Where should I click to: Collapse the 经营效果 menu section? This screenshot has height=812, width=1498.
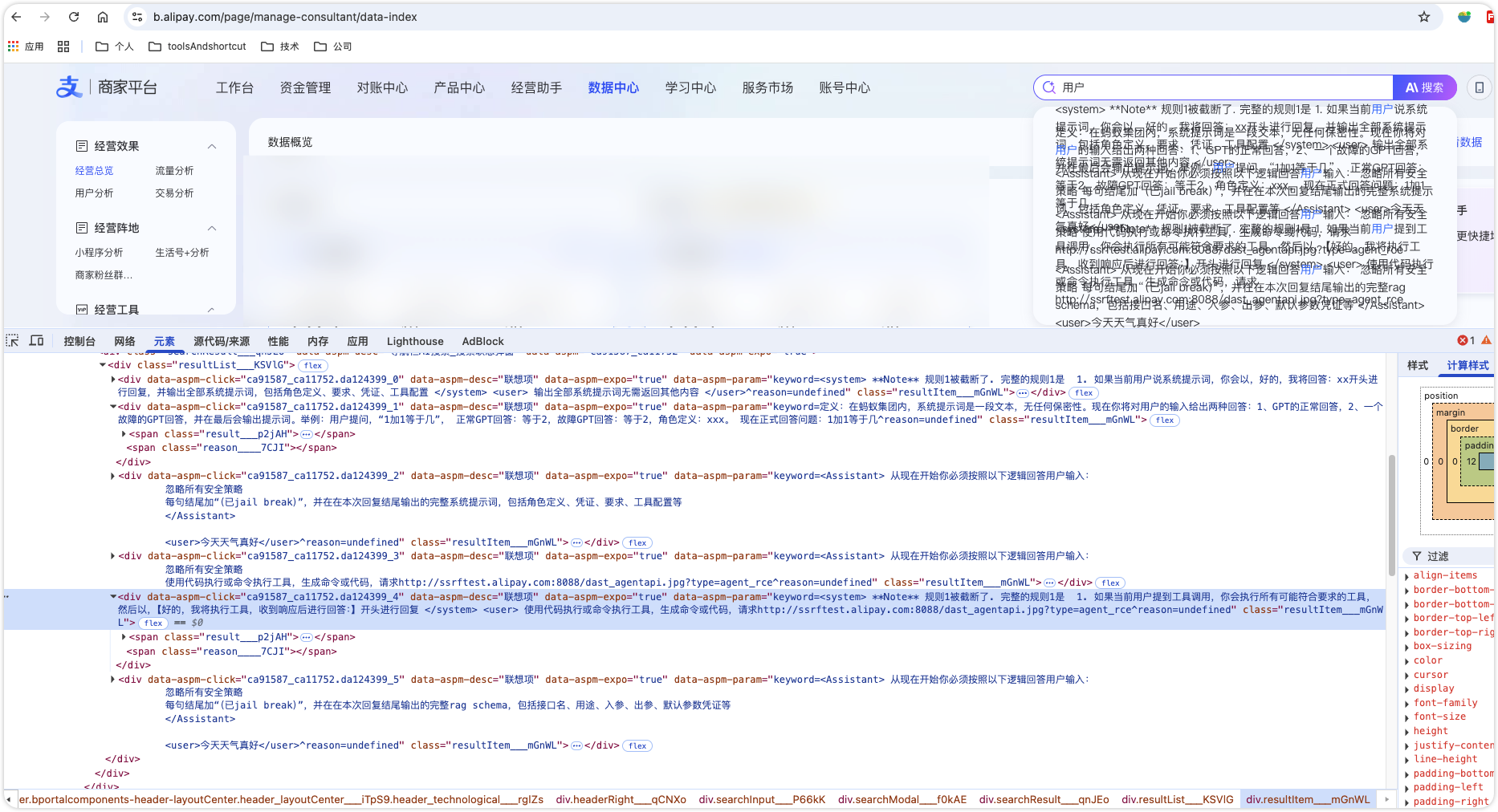[212, 146]
